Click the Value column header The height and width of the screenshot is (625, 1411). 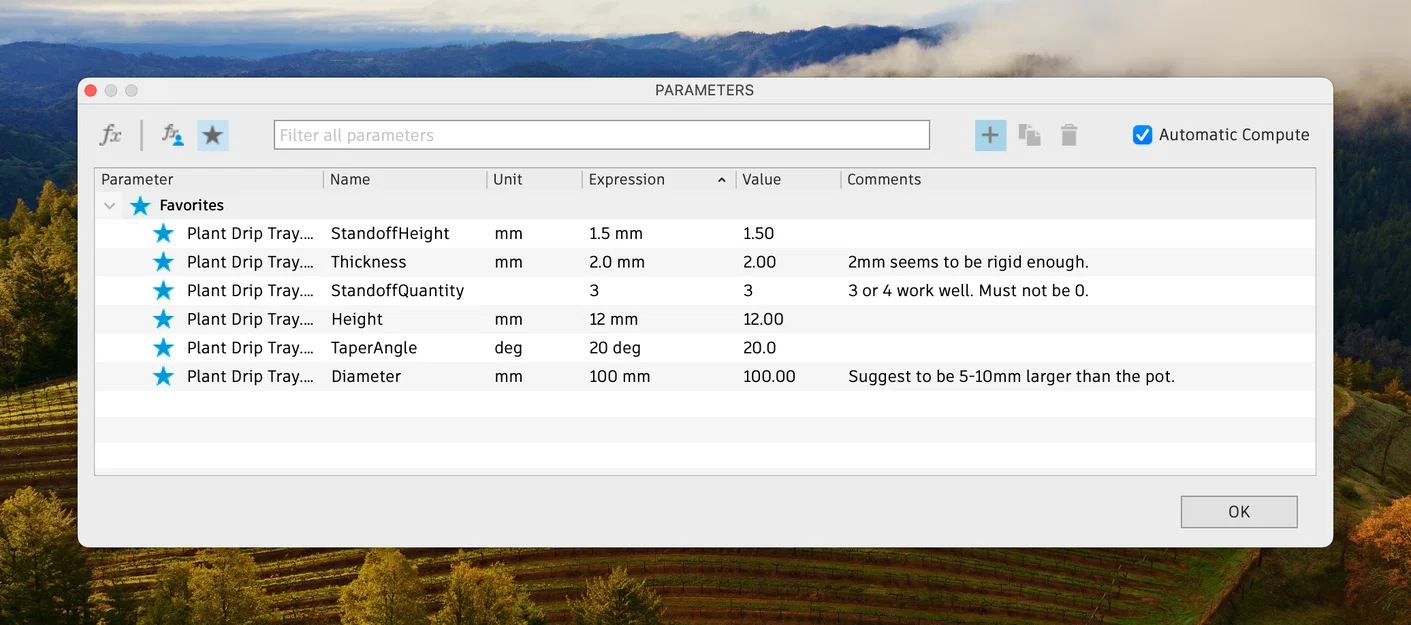point(788,180)
